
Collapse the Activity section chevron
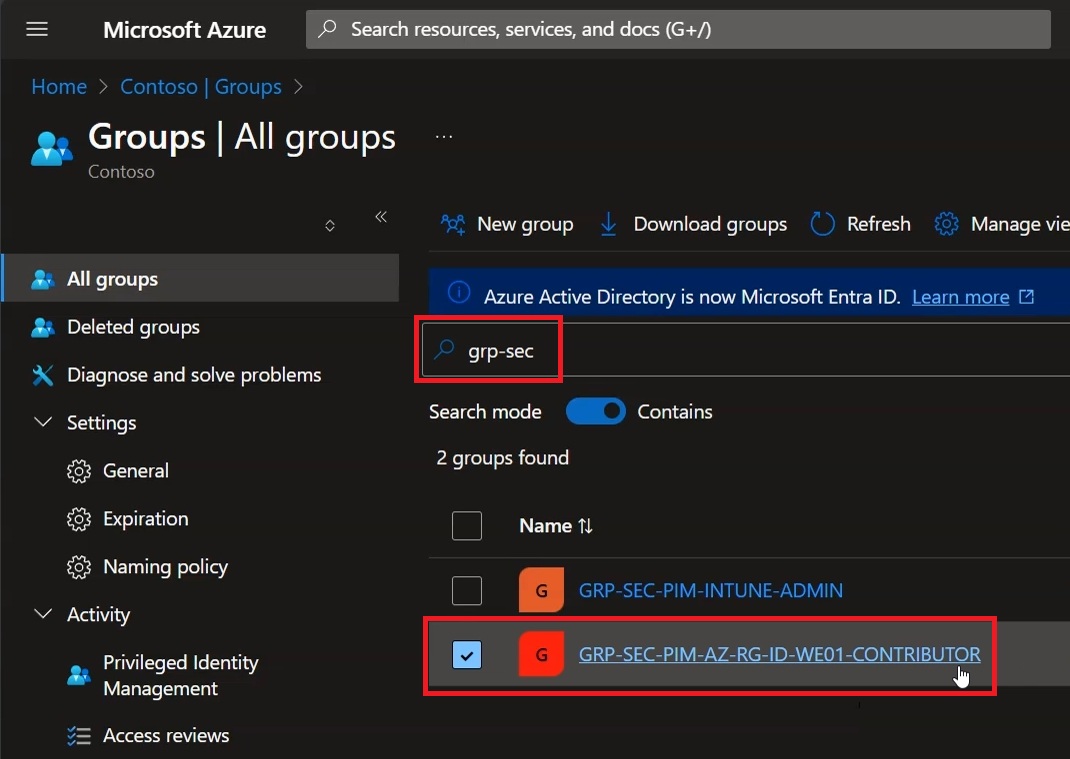[43, 614]
